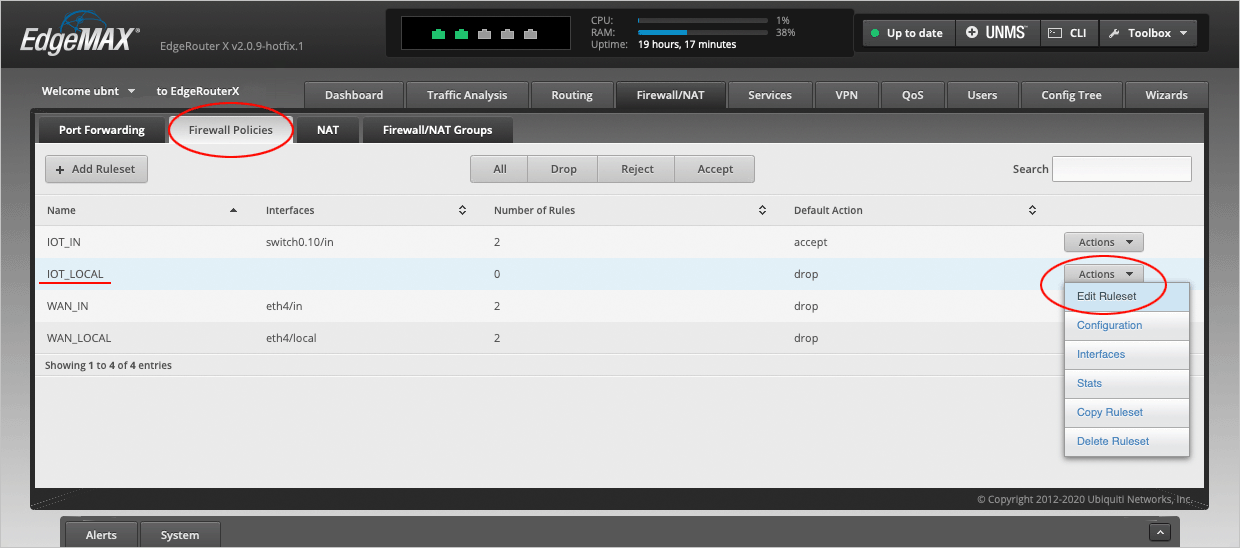Image resolution: width=1240 pixels, height=548 pixels.
Task: Click the RAM usage bar
Action: 704,32
